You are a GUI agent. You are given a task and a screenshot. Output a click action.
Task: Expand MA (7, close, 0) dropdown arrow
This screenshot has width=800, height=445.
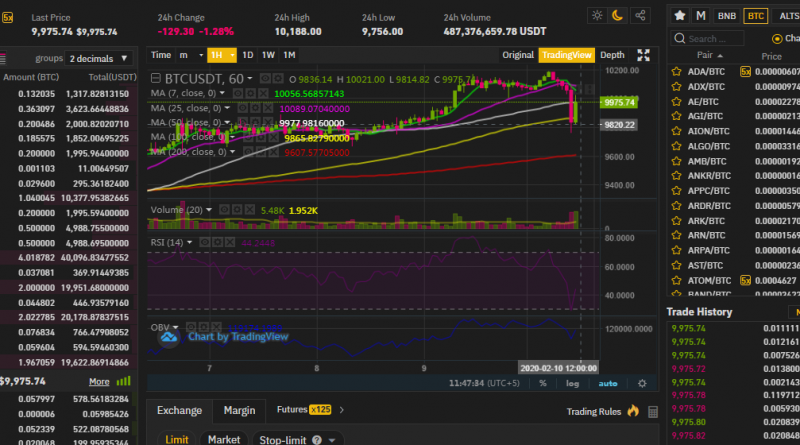pos(222,93)
